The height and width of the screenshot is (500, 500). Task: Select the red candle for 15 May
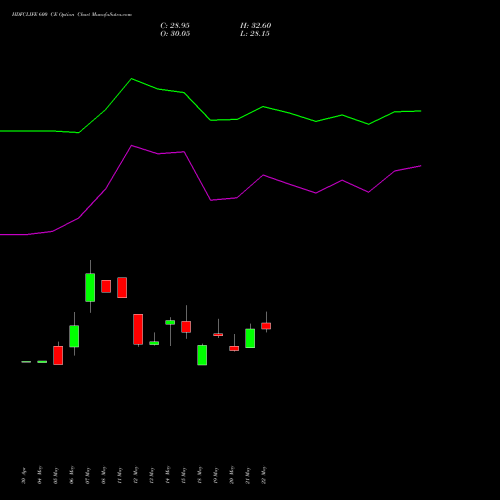click(x=186, y=327)
